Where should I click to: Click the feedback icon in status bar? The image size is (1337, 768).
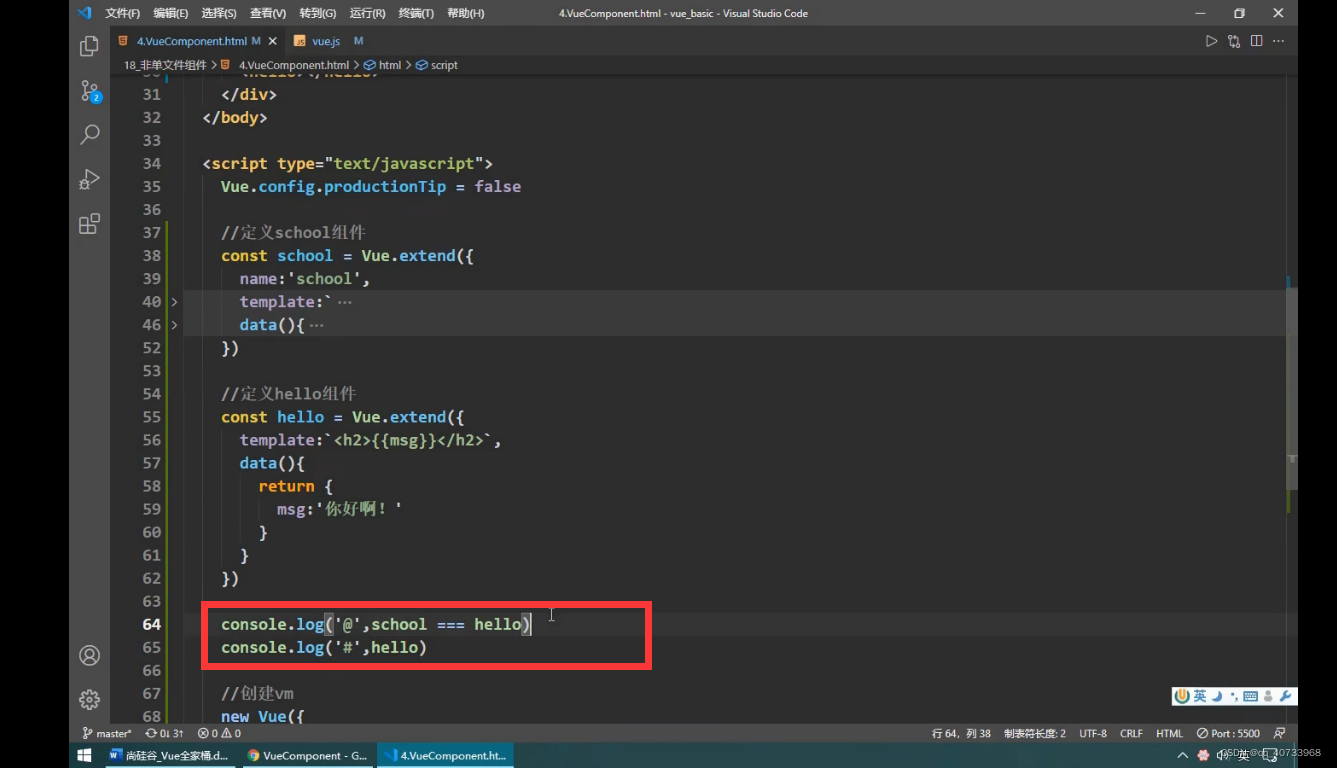pyautogui.click(x=1279, y=733)
